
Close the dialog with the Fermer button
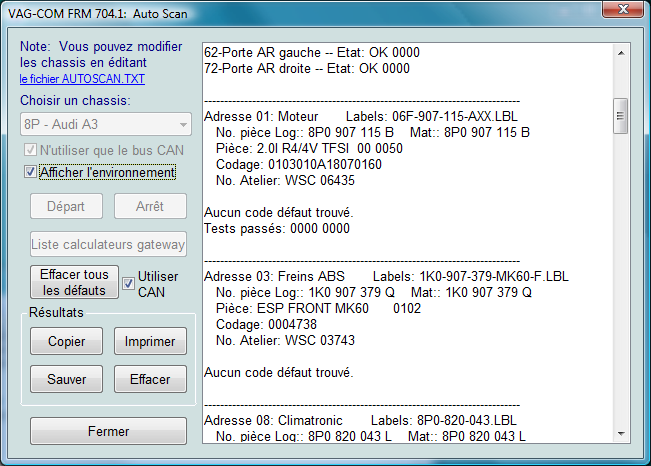[x=108, y=431]
